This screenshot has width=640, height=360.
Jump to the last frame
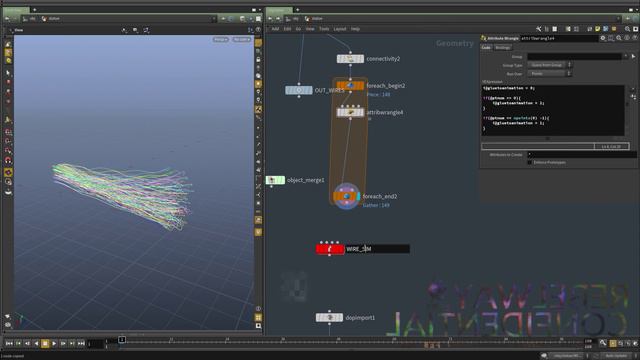[x=81, y=344]
